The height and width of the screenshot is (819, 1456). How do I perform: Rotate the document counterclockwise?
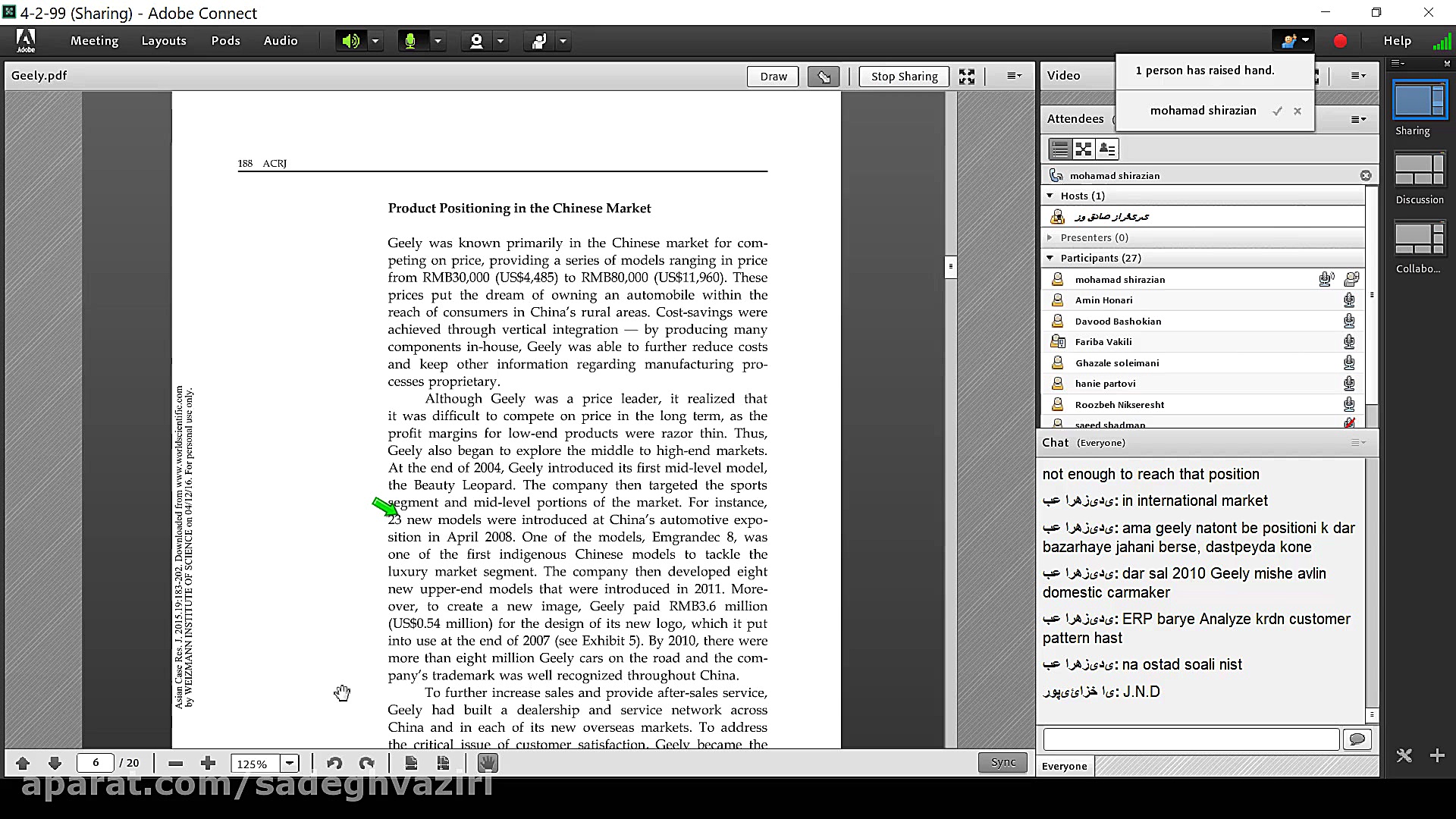coord(334,763)
